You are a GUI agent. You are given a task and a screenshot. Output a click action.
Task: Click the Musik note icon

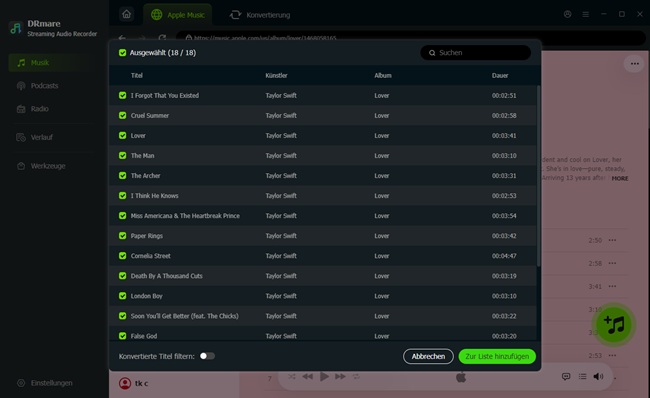(21, 63)
